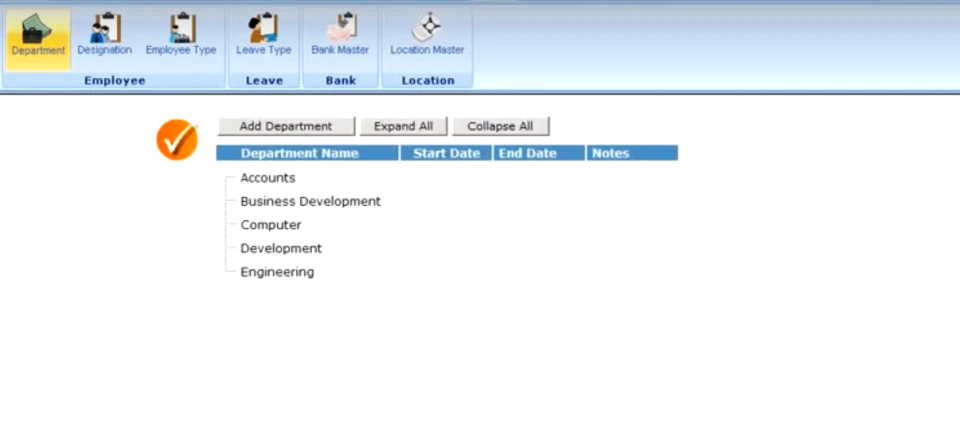Select the Engineering department node
The height and width of the screenshot is (430, 960).
click(x=277, y=272)
